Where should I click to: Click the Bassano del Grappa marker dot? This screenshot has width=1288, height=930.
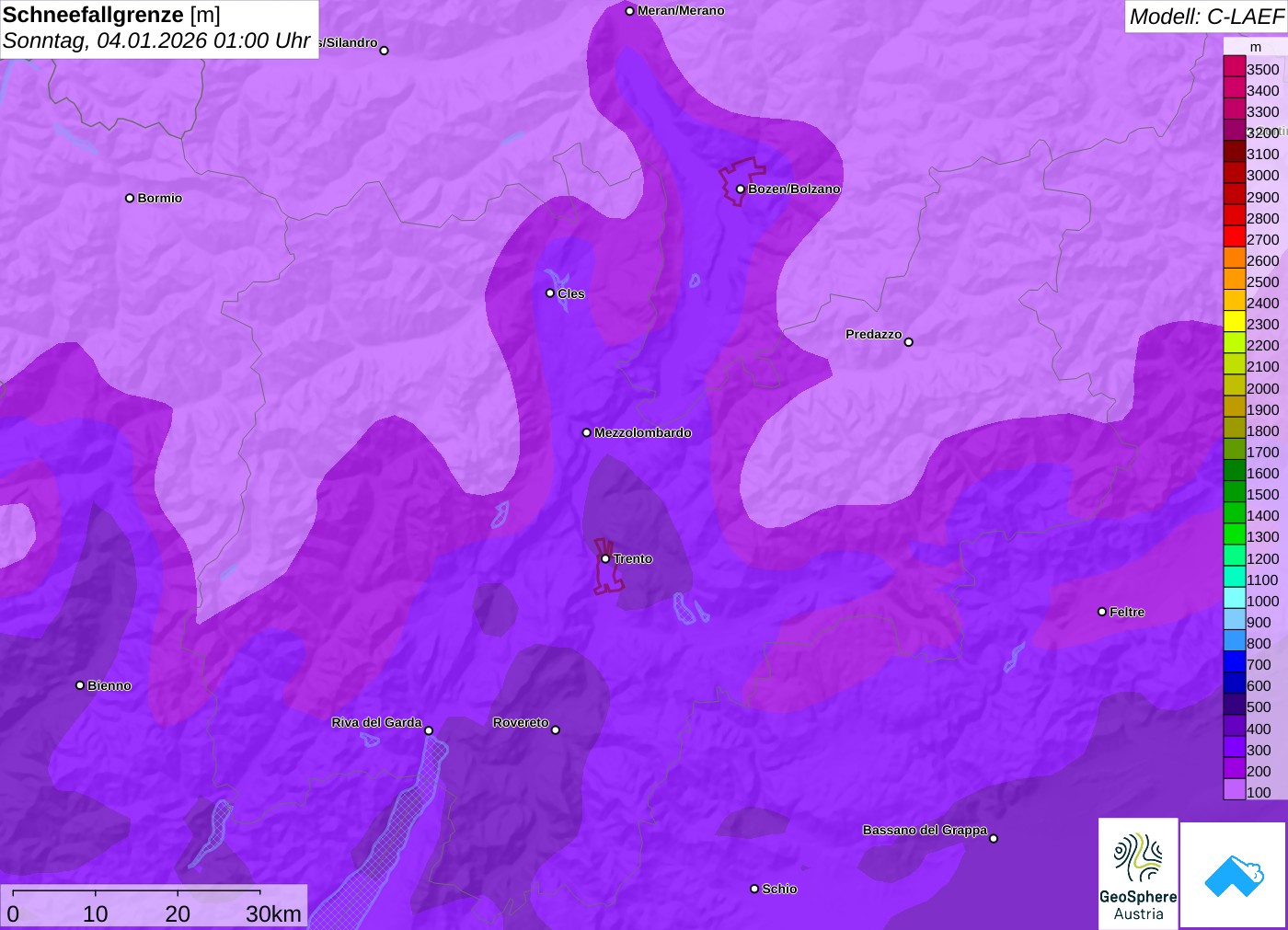[993, 838]
